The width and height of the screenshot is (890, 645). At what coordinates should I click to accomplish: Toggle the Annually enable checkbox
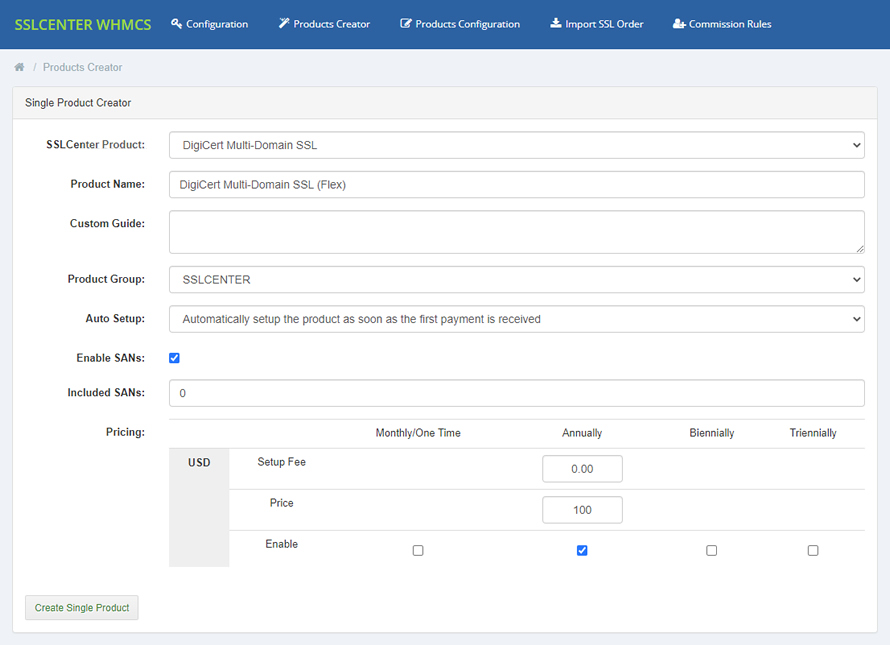[x=582, y=551]
